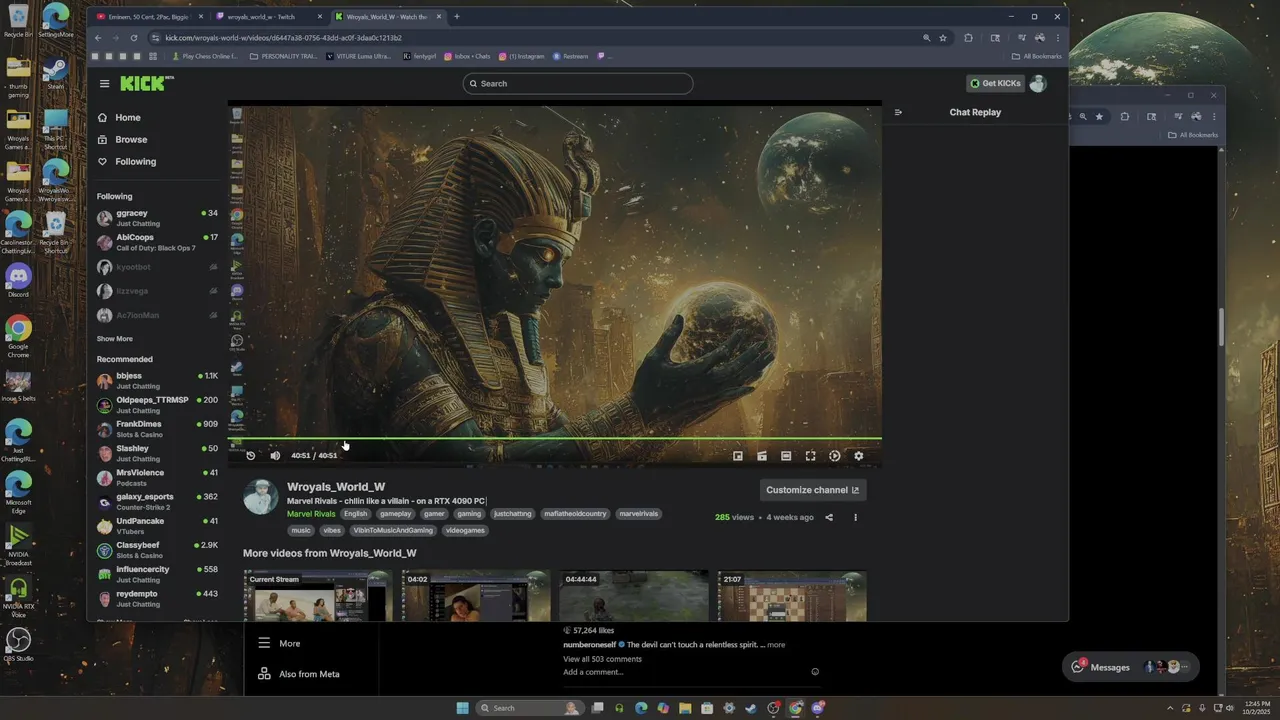Open FrankDimes recommended channel

point(158,428)
